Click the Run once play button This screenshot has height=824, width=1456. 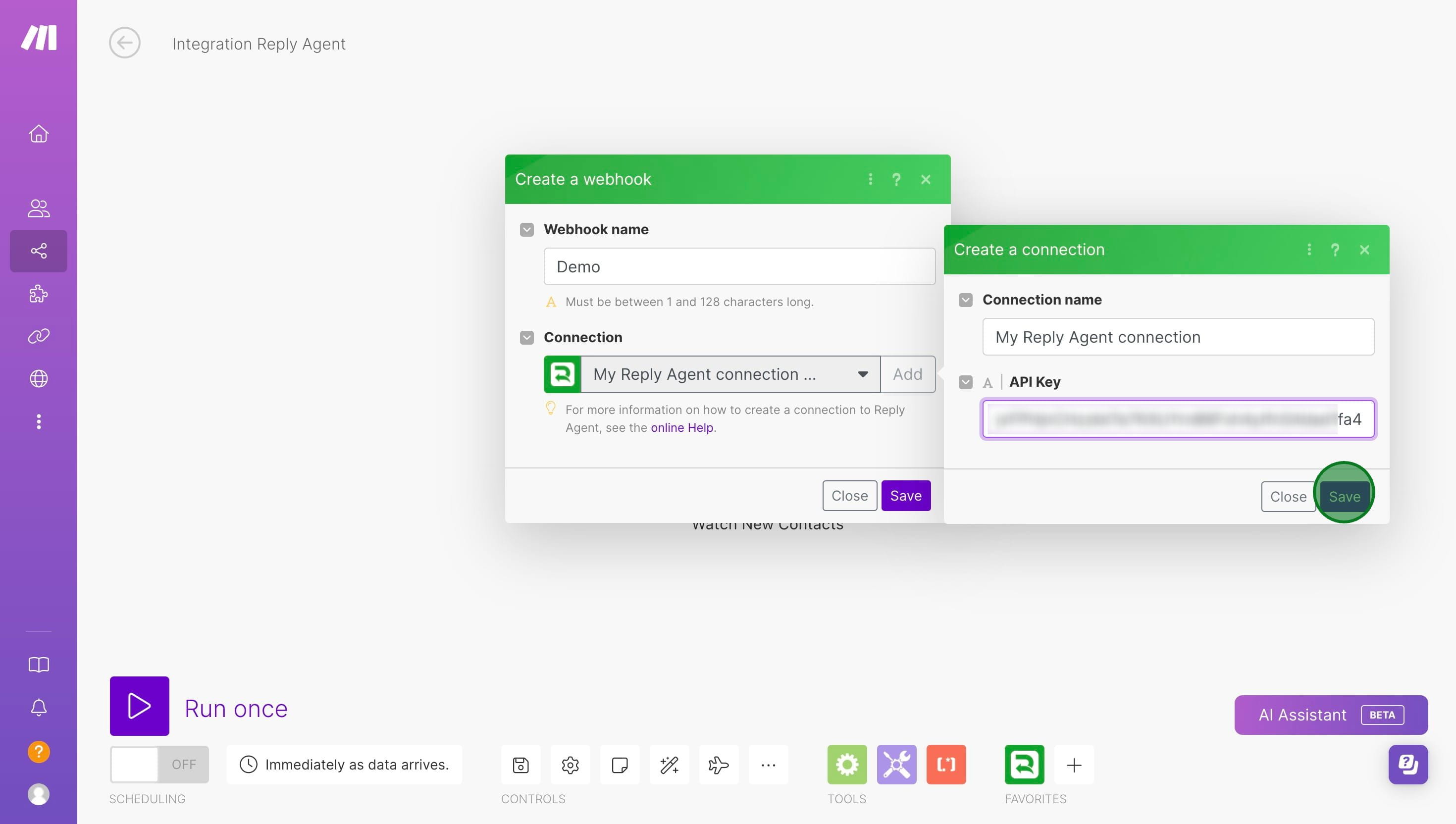[139, 706]
